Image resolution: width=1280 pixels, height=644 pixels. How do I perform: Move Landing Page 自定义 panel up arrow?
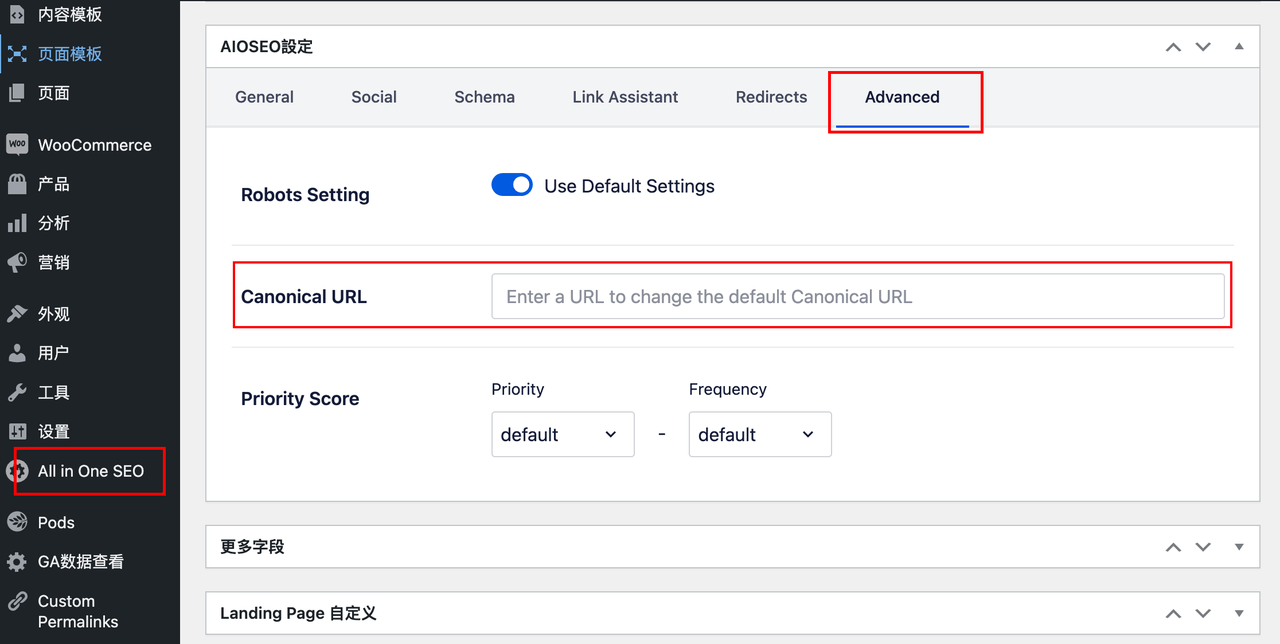point(1173,613)
